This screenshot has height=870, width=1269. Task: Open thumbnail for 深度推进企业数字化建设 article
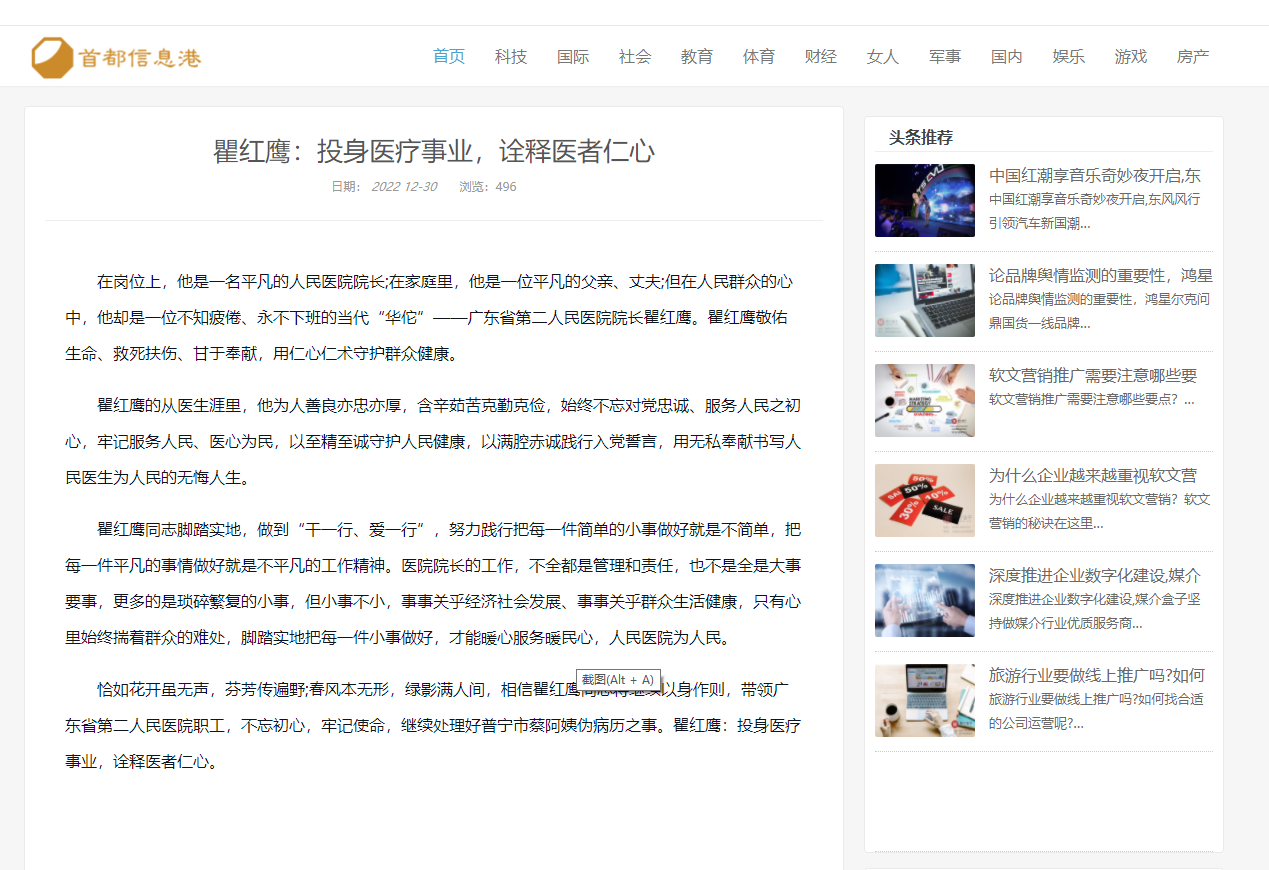(x=925, y=600)
